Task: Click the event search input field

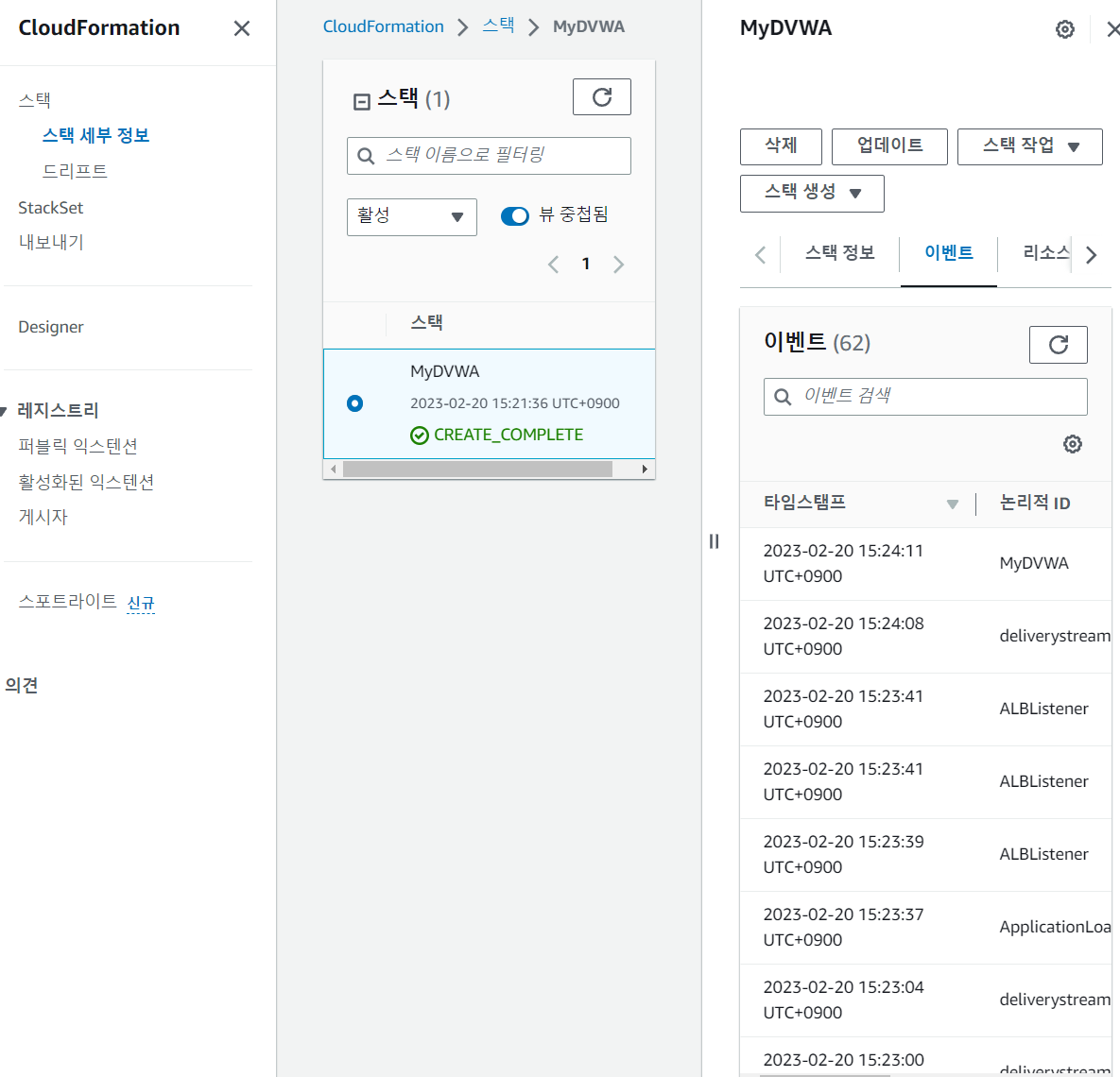Action: click(925, 397)
